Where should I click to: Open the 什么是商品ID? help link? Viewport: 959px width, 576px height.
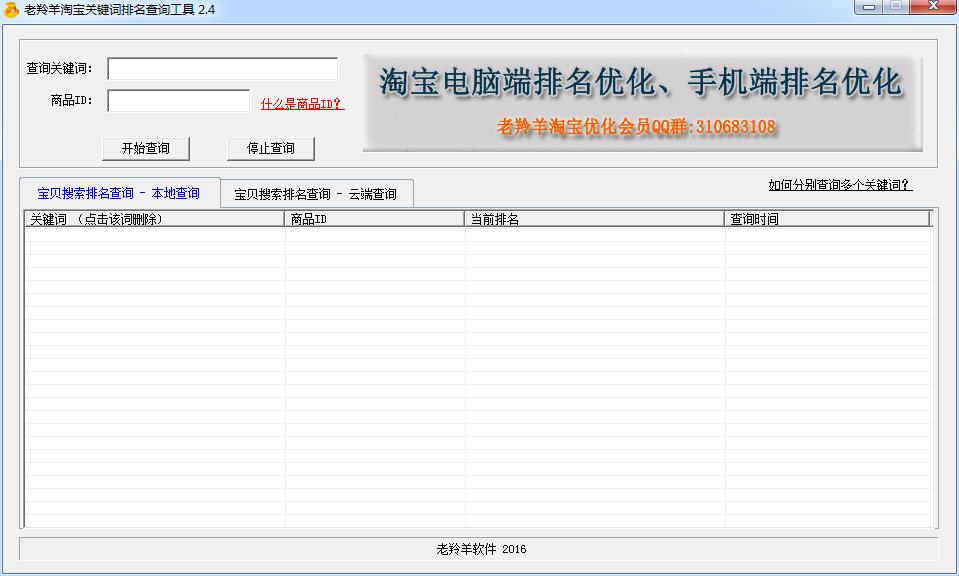pos(302,104)
